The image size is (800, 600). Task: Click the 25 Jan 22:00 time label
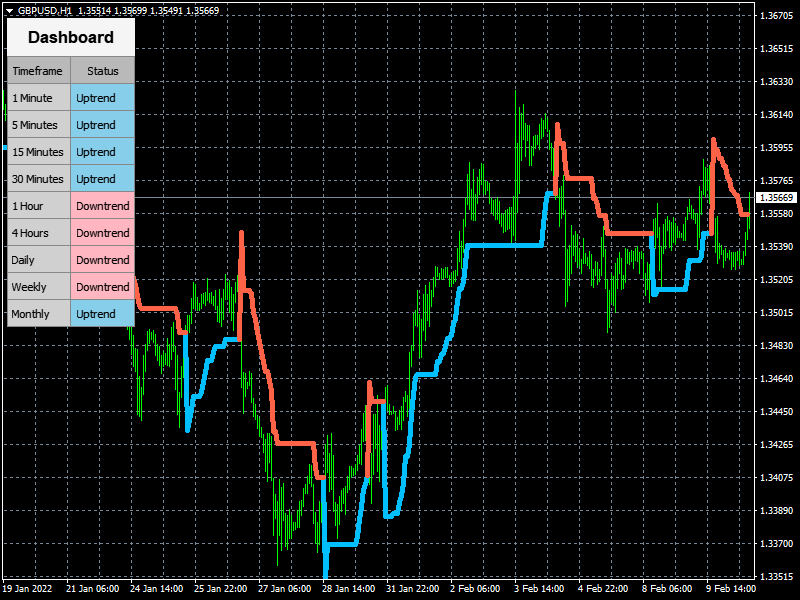[x=220, y=589]
